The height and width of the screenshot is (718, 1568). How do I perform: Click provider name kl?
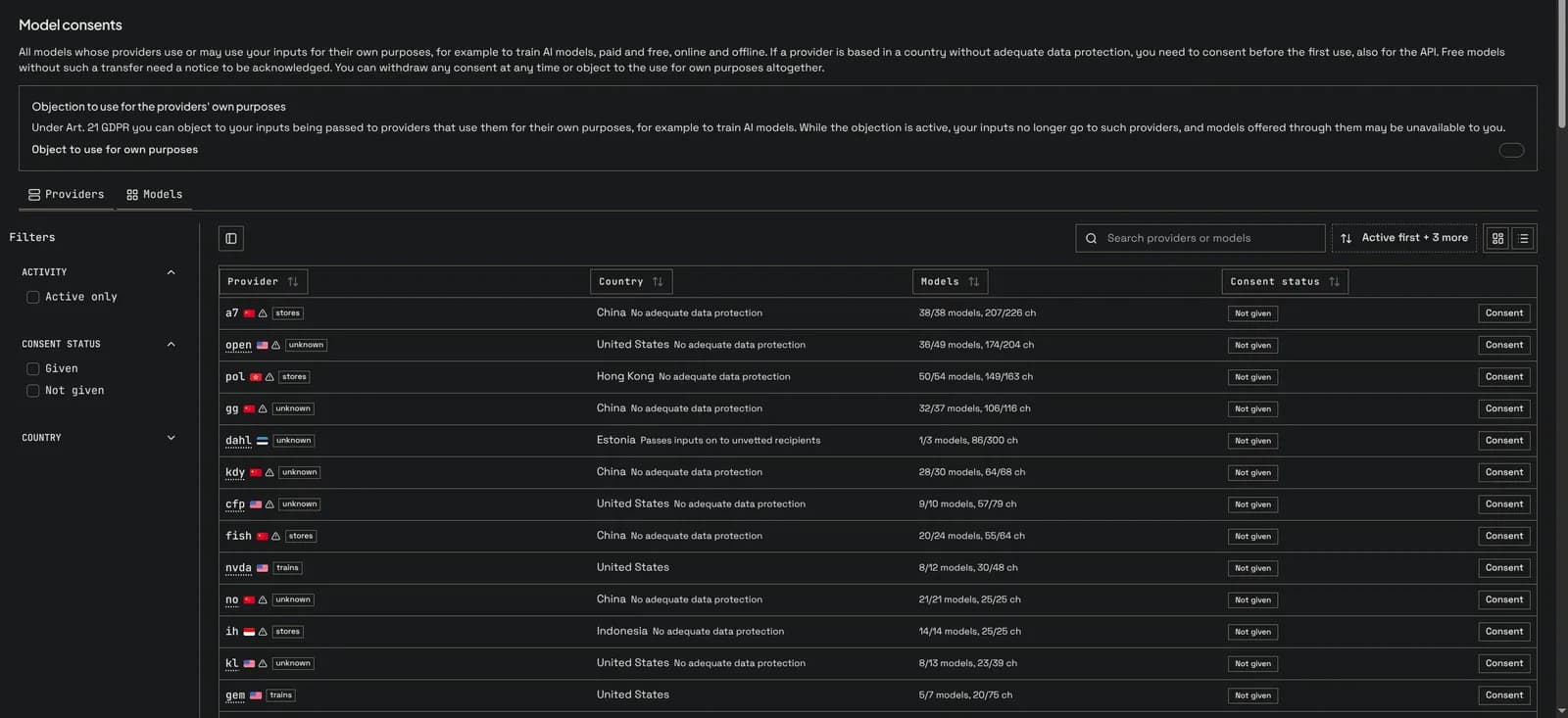pyautogui.click(x=232, y=664)
